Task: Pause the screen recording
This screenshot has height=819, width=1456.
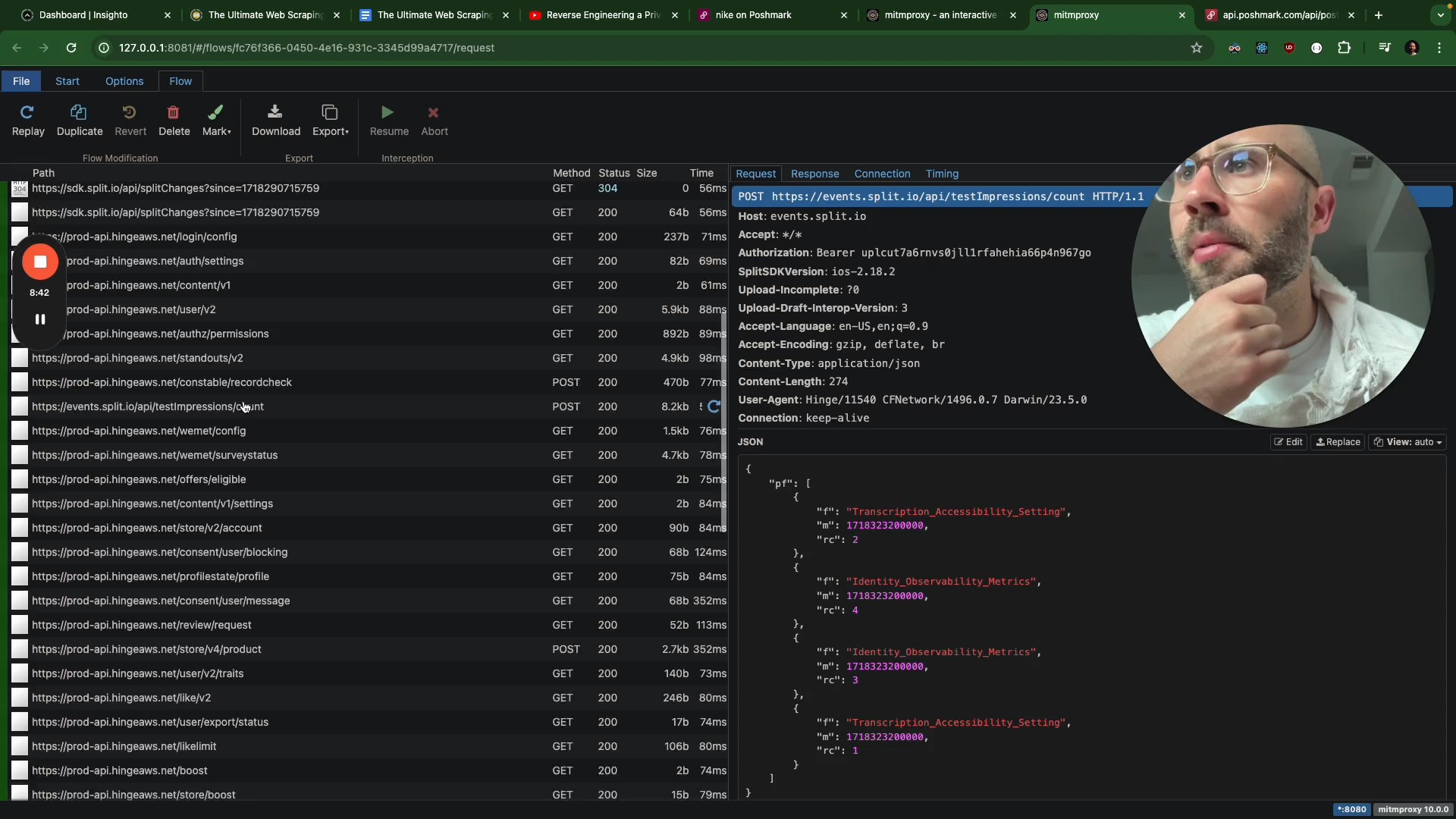Action: (40, 319)
